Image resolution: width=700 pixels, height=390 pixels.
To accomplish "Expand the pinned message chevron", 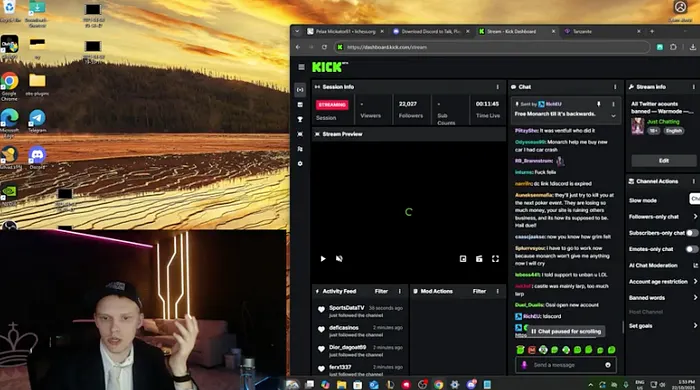I will pos(613,116).
